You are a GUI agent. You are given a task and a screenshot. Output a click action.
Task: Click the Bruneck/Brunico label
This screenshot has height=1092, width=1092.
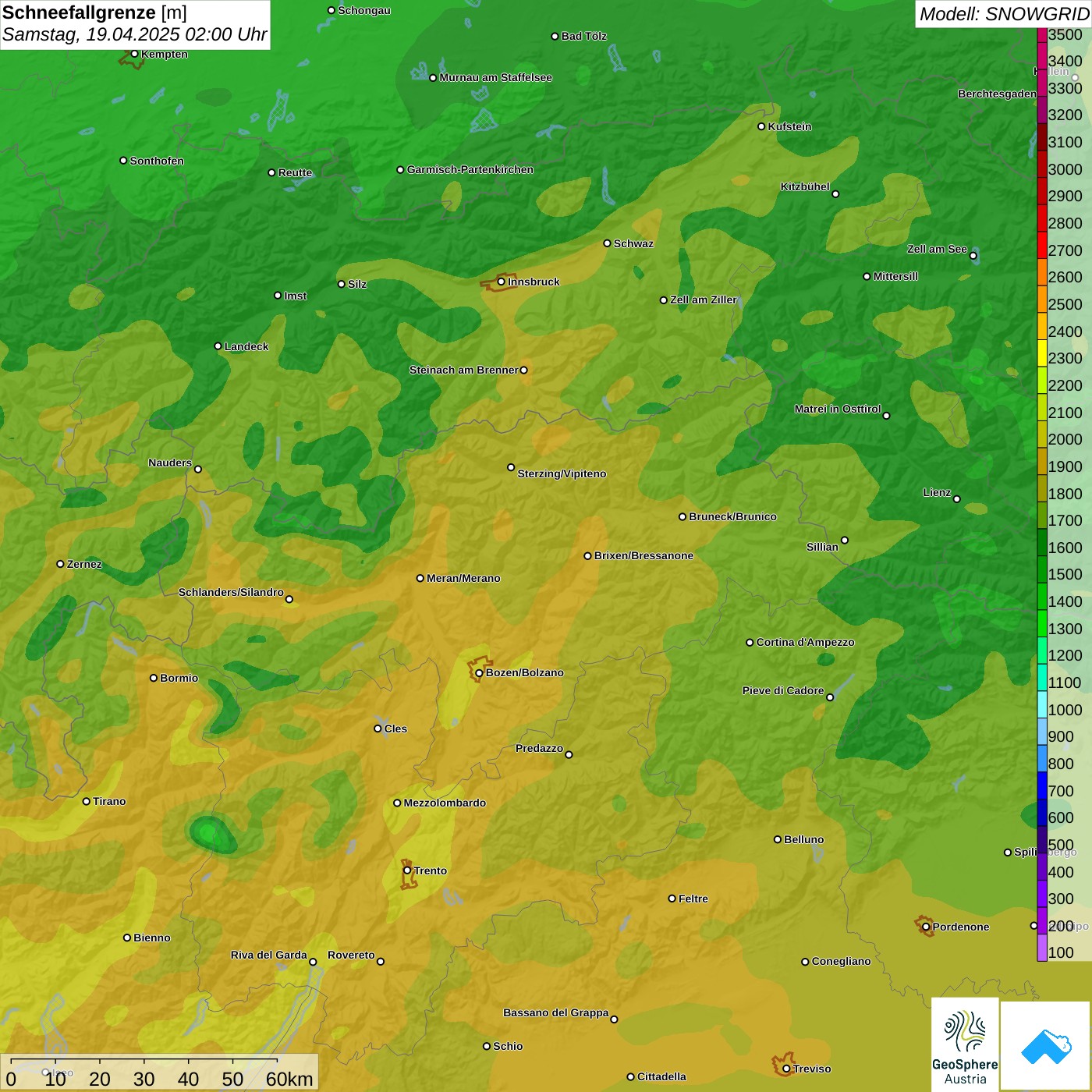pyautogui.click(x=732, y=516)
